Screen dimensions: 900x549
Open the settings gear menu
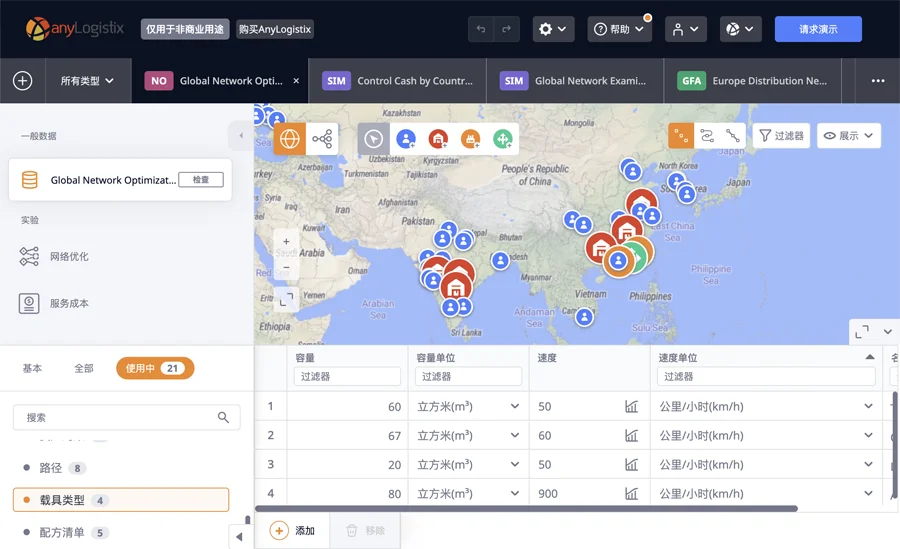553,29
